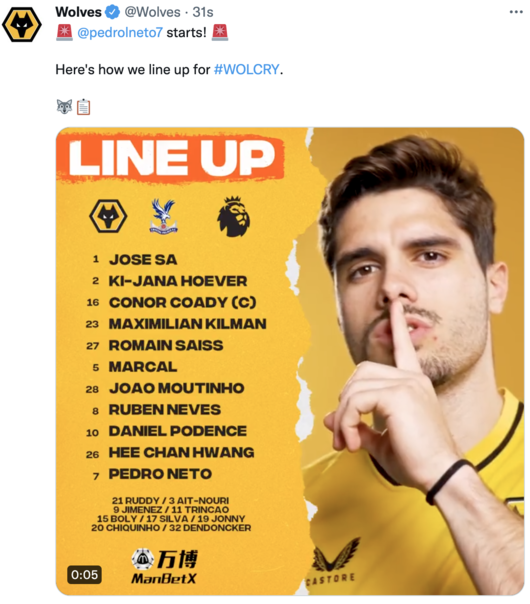Open the @pedrolneto7 mention link
The height and width of the screenshot is (604, 530).
coord(120,33)
